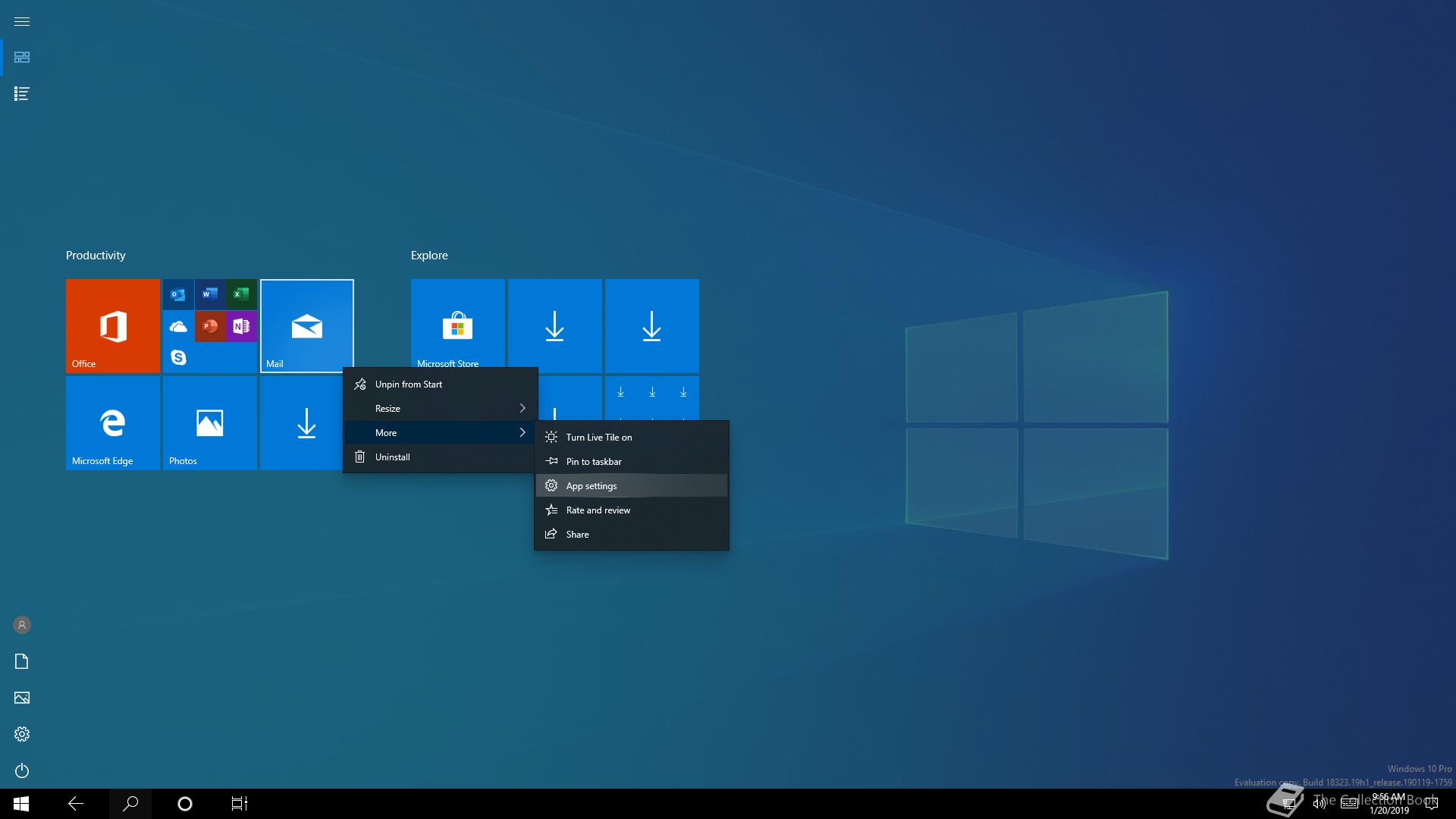The image size is (1456, 819).
Task: Open volume control in system tray
Action: coord(1319,804)
